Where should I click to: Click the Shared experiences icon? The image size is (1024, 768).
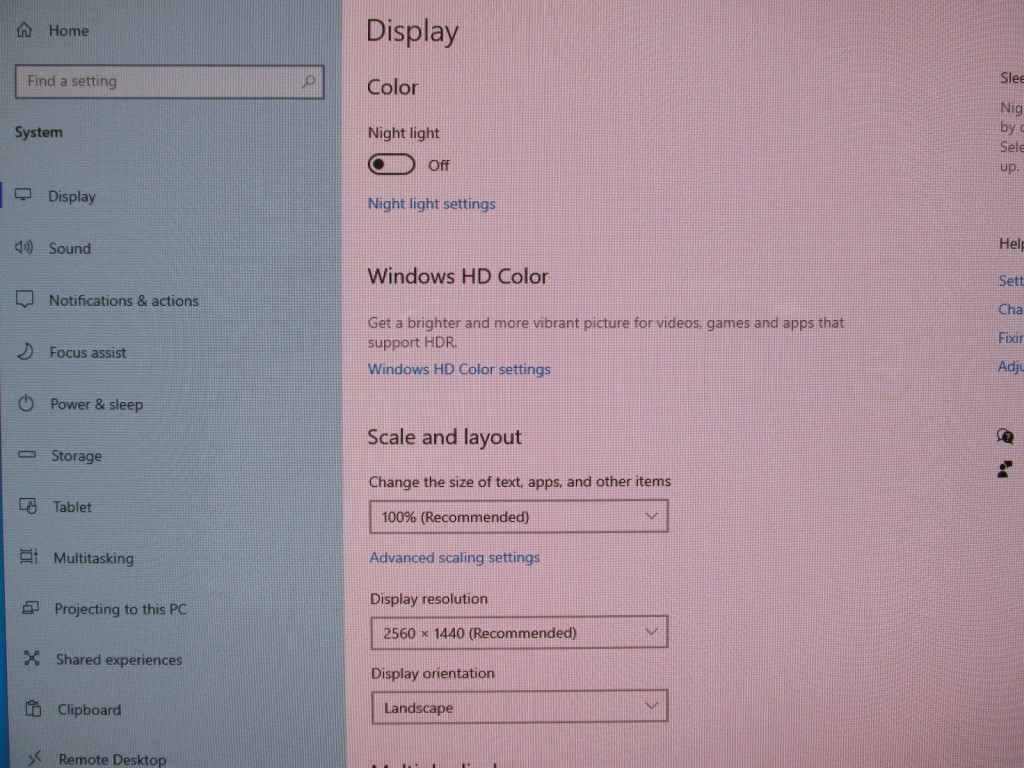tap(31, 658)
